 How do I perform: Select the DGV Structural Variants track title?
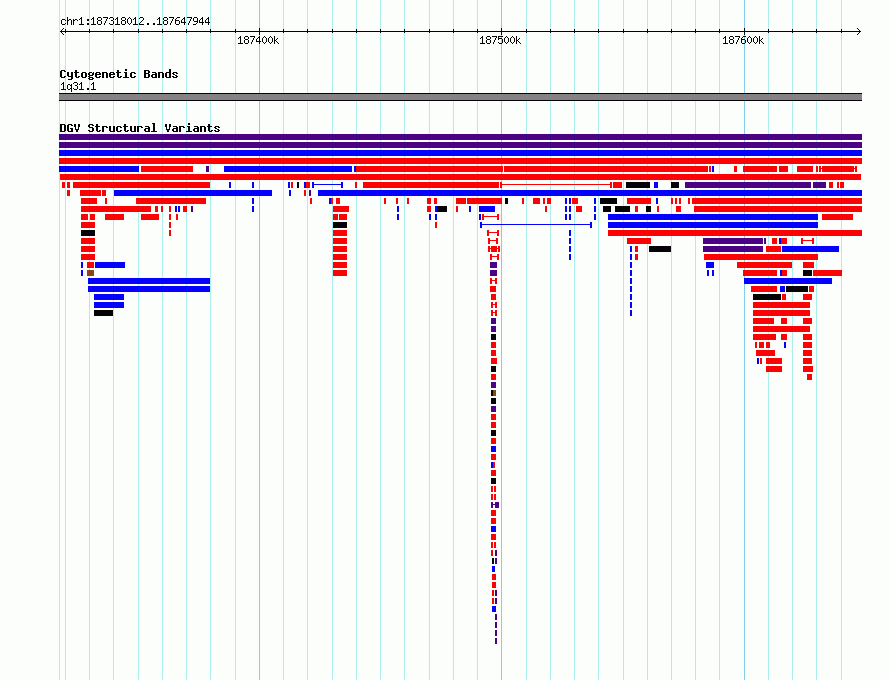point(140,128)
